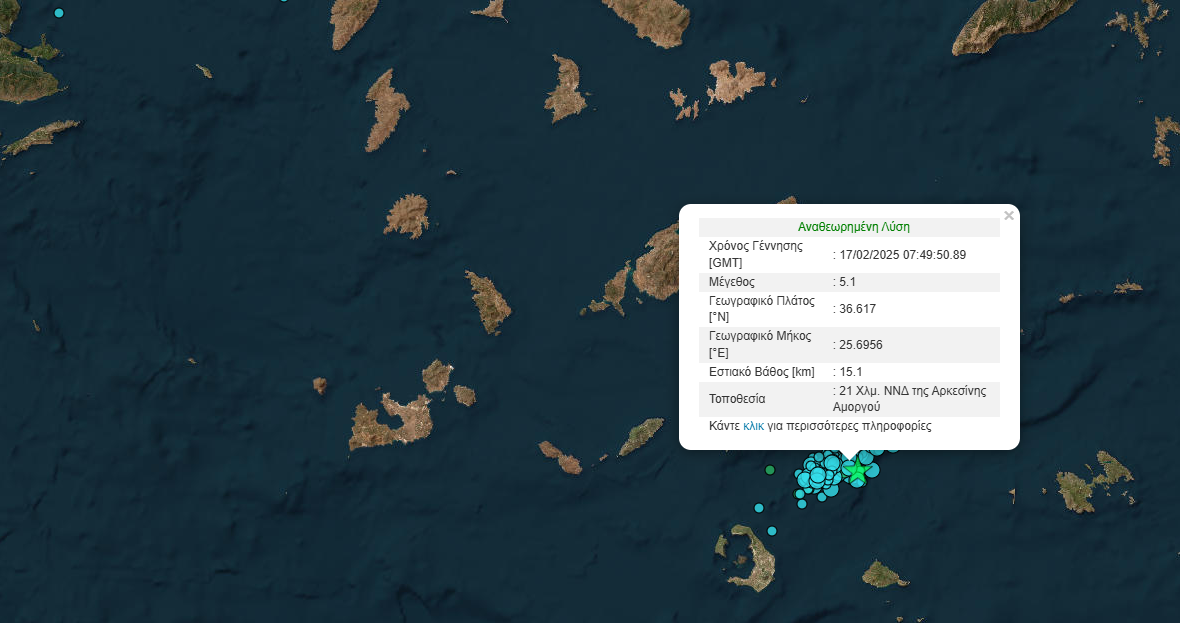Click the 'Τοποθεσία' location row label

coord(737,399)
